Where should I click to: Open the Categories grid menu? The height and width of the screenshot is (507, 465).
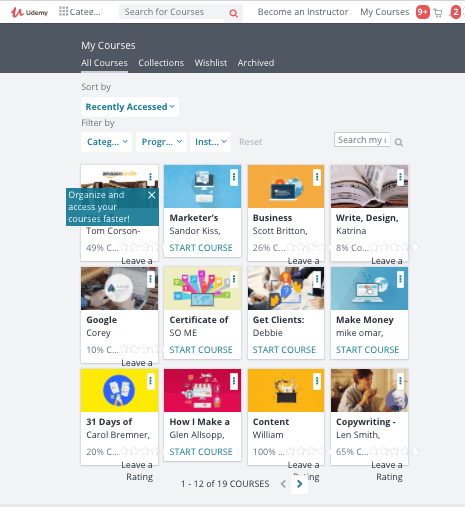click(x=80, y=12)
